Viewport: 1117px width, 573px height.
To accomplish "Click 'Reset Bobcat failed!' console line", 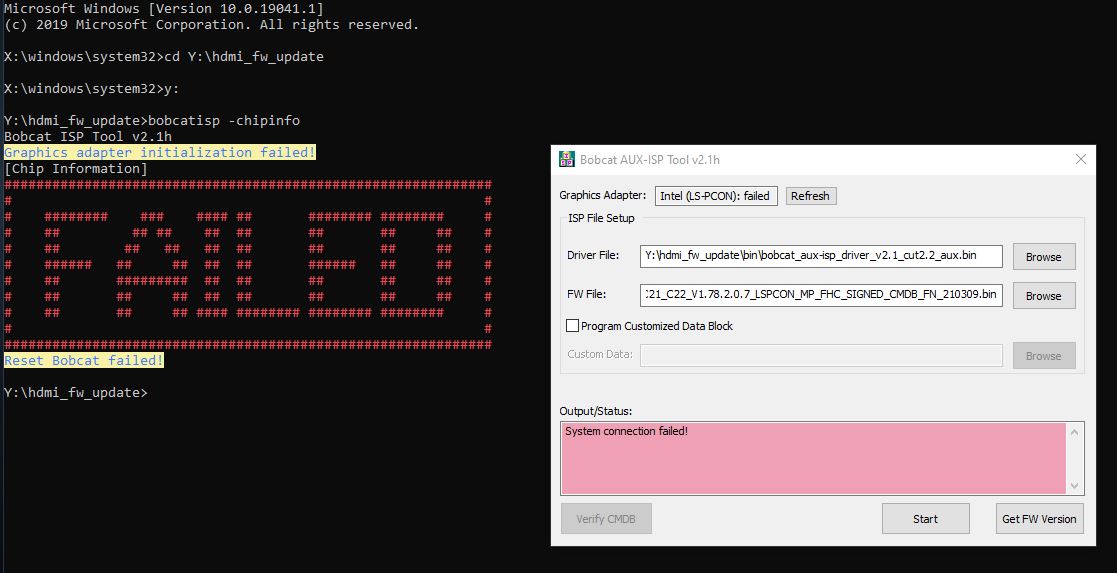I will pyautogui.click(x=84, y=361).
